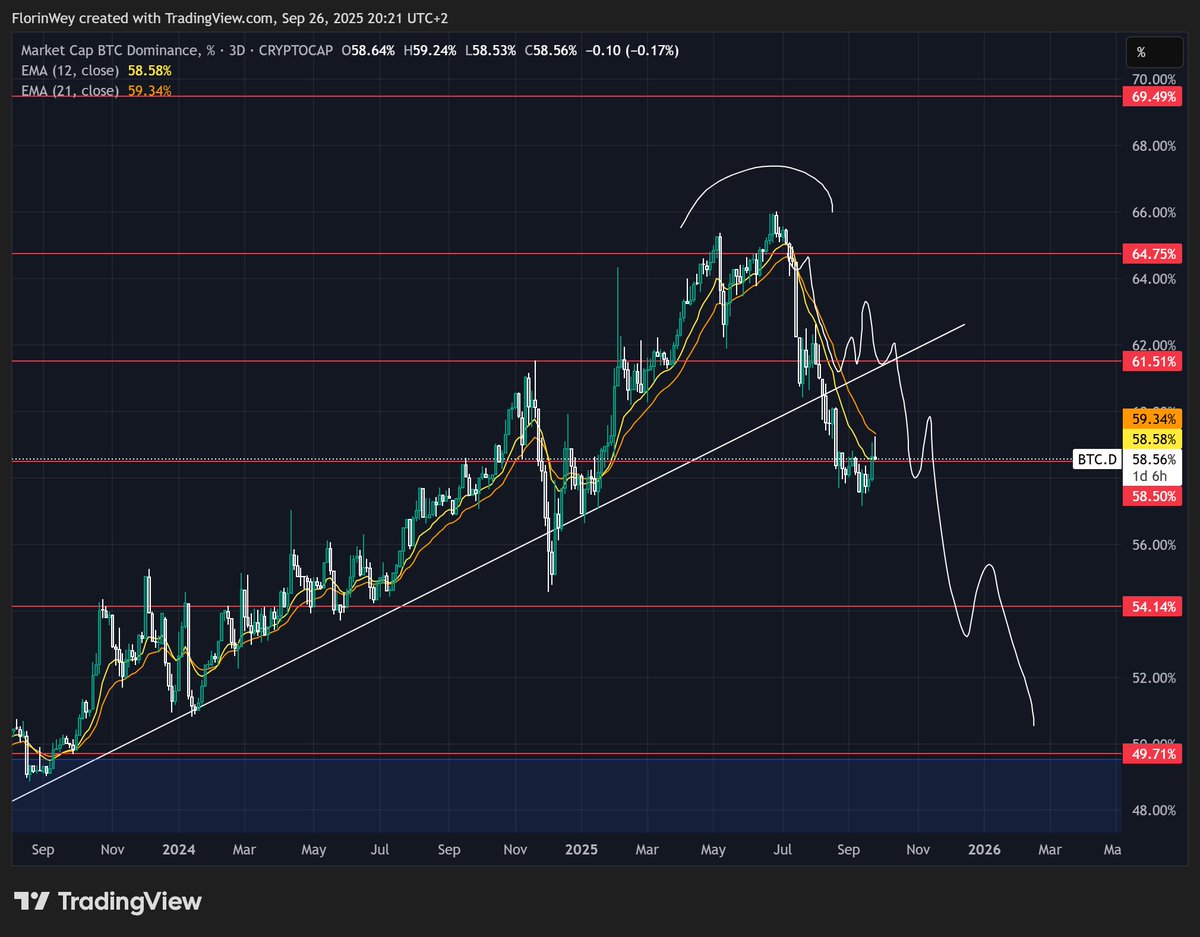Image resolution: width=1200 pixels, height=937 pixels.
Task: Click the 2025 label on the time axis
Action: point(581,849)
